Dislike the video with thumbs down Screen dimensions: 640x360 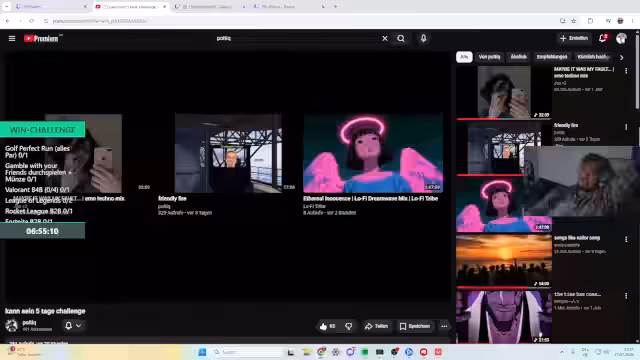click(349, 326)
